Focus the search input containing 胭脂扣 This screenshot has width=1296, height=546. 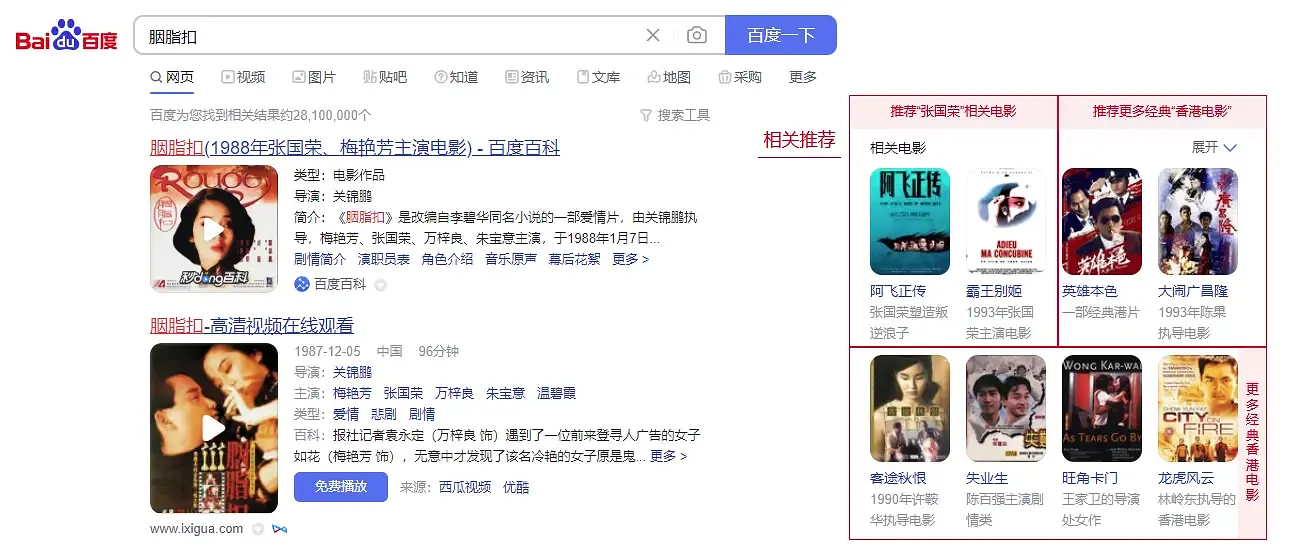[x=390, y=36]
